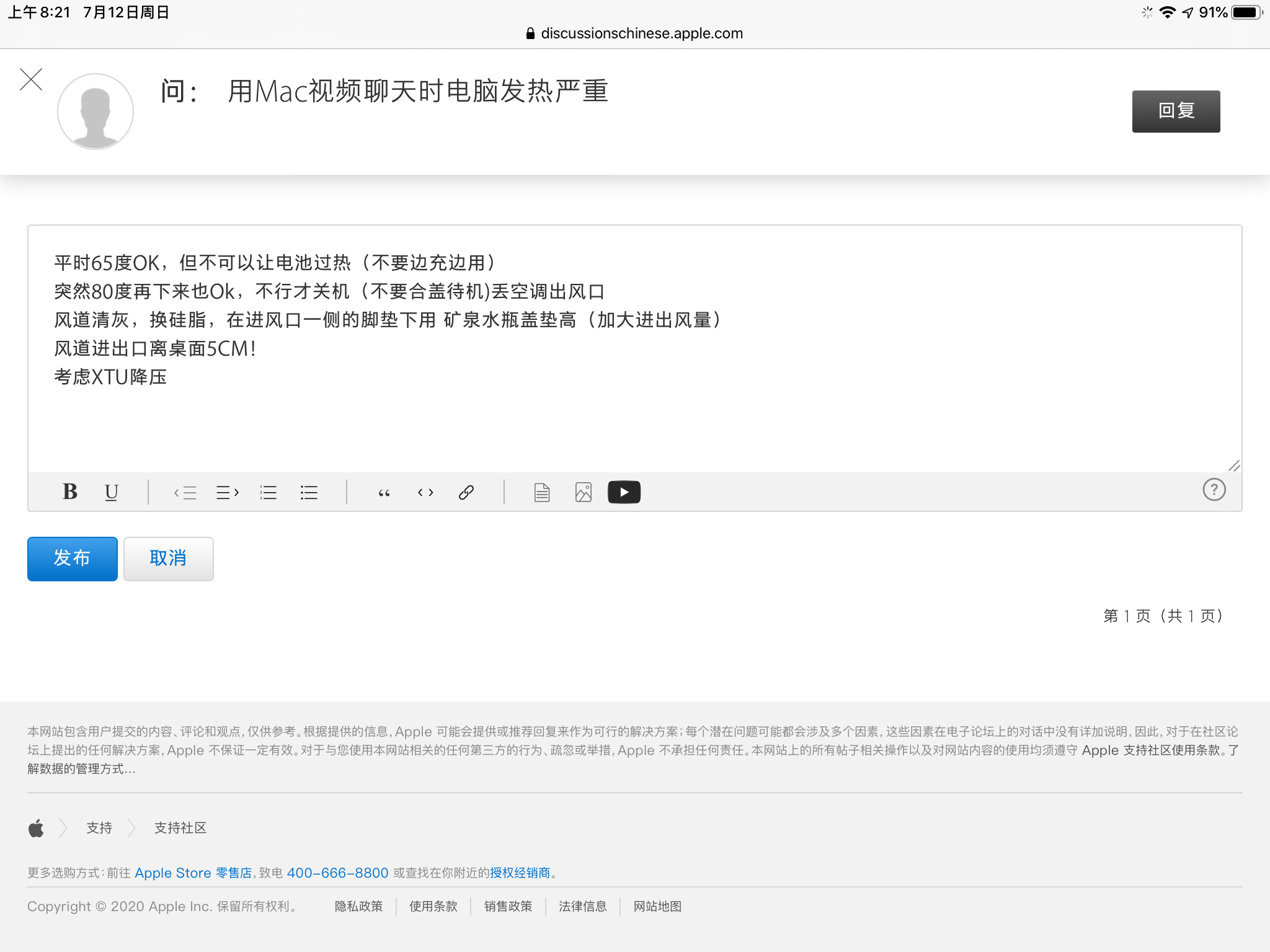Insert a block quote
Viewport: 1270px width, 952px height.
[384, 493]
